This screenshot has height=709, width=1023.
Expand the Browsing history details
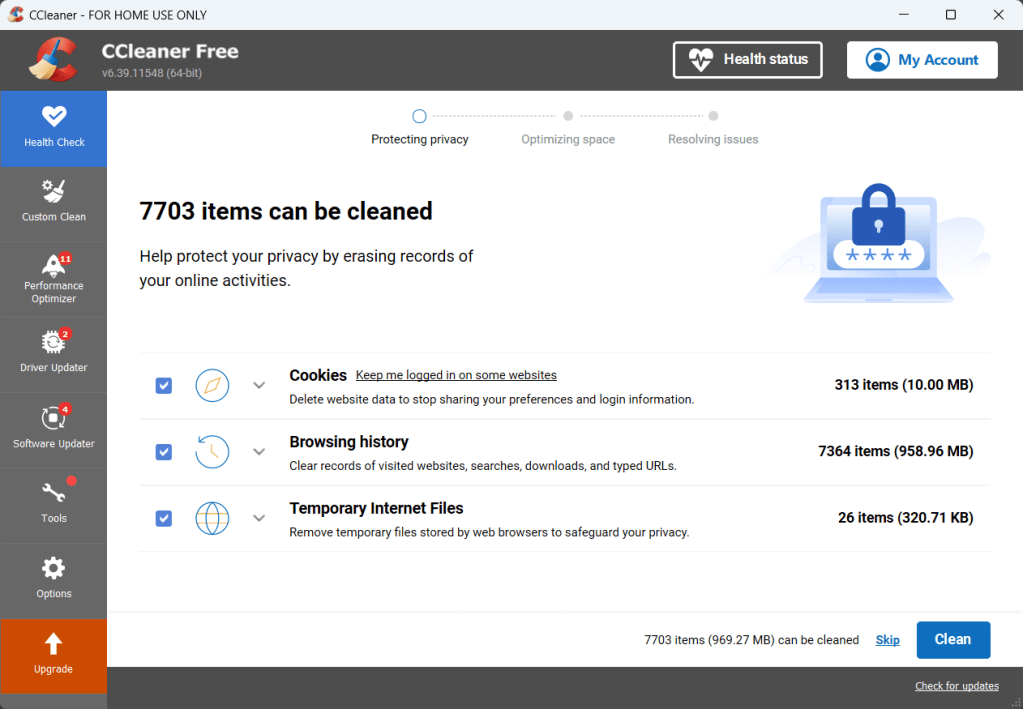259,452
